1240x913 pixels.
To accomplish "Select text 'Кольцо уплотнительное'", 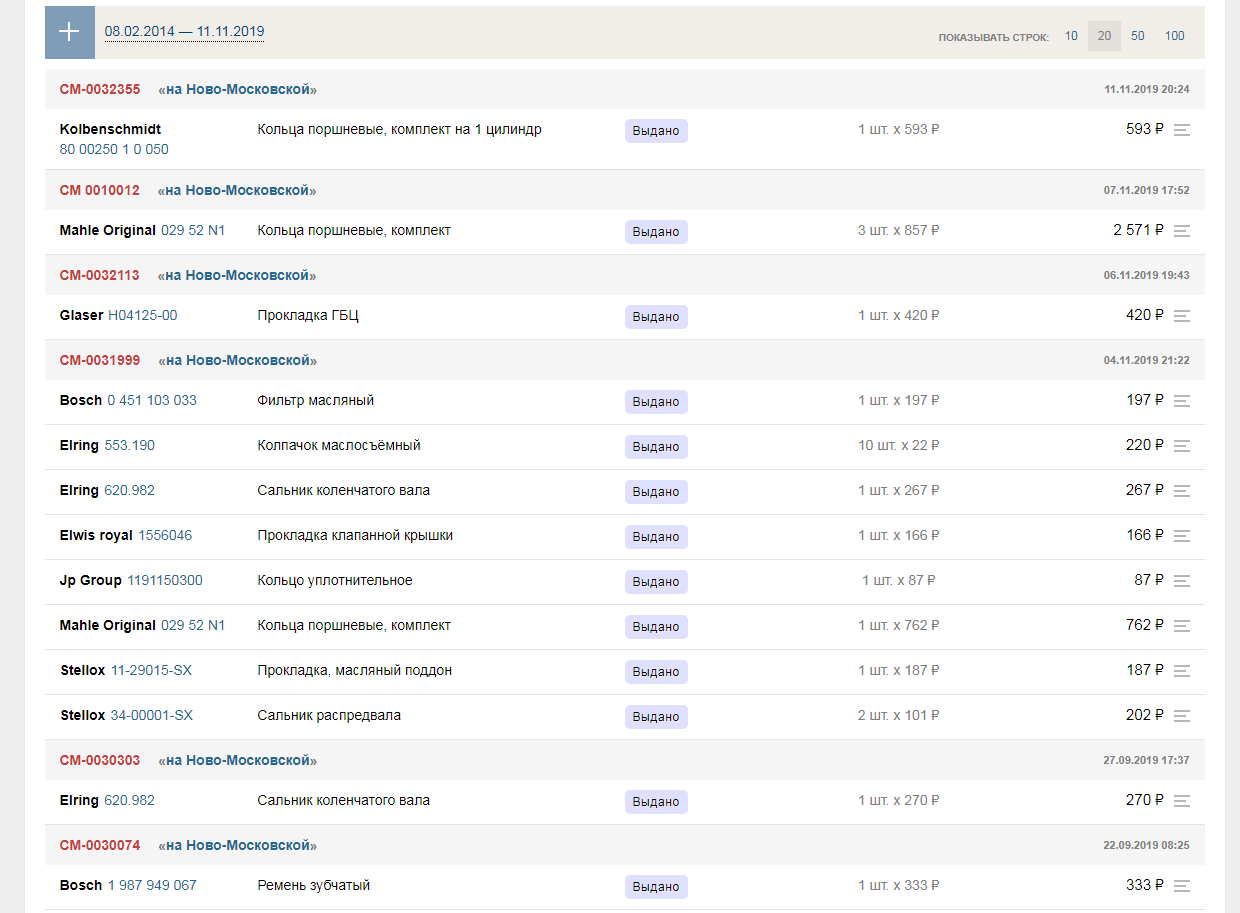I will point(335,580).
